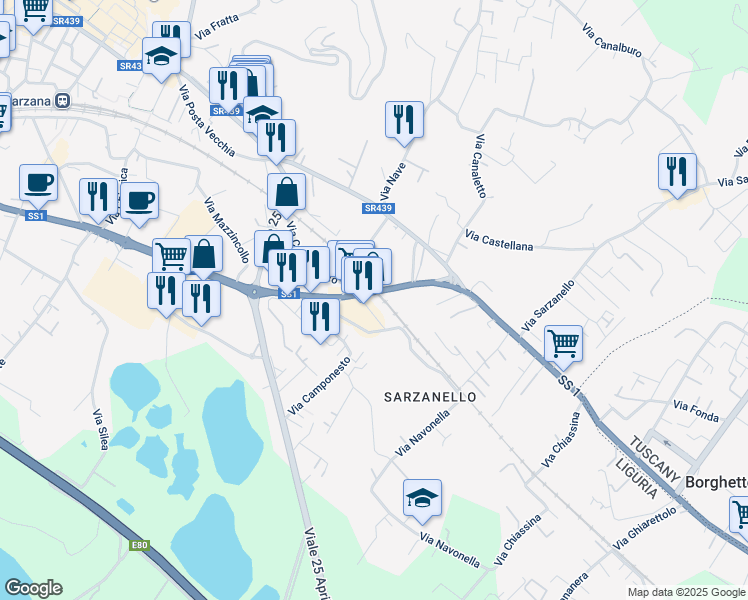The image size is (748, 600).
Task: Click the Sarzana train station icon
Action: coord(62,101)
